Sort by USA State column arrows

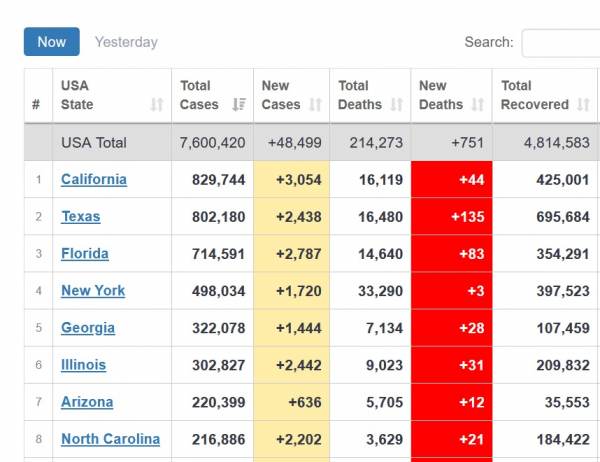(157, 104)
